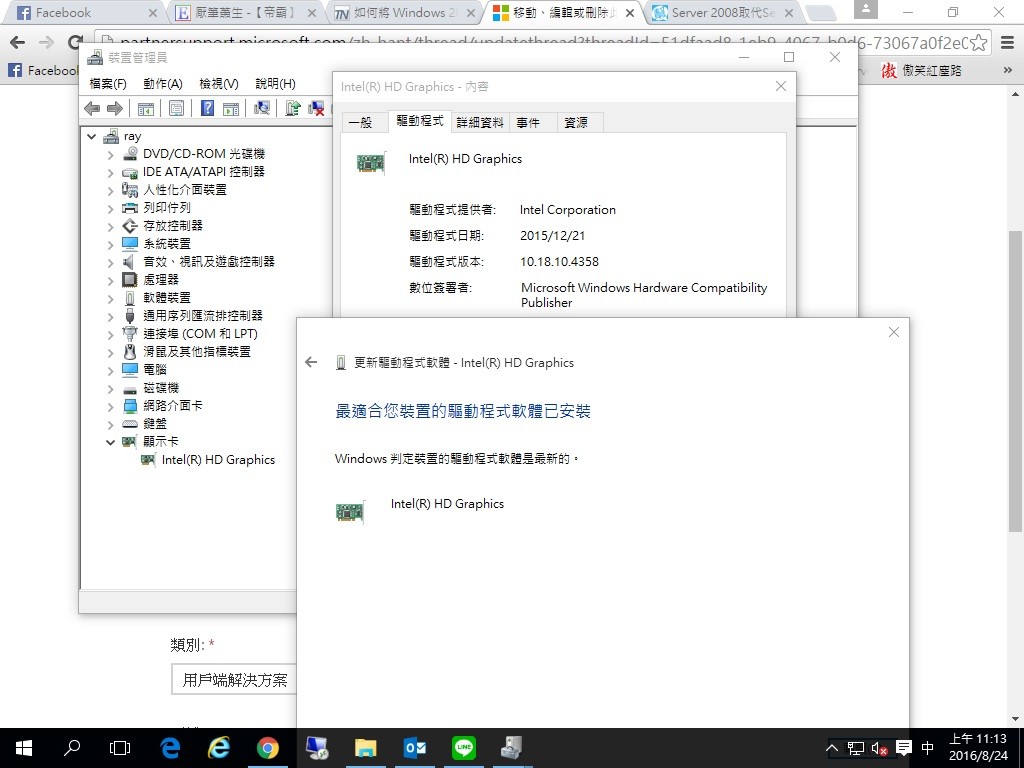Click the Device Manager taskbar icon

512,748
